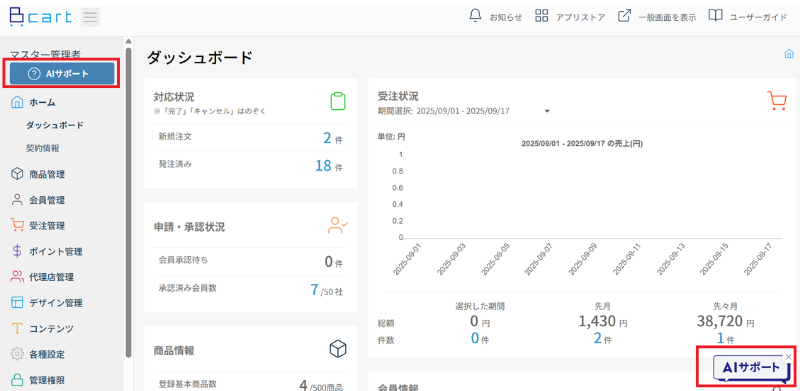Select 契約情報 submenu item
This screenshot has height=391, width=800.
click(43, 149)
